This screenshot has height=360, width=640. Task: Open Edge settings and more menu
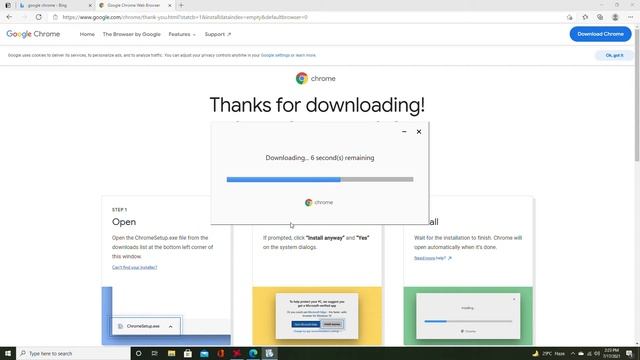(x=630, y=17)
